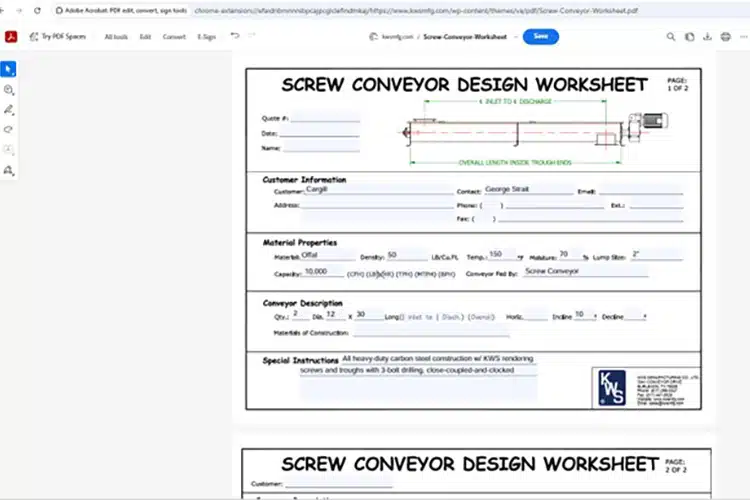Open the Edit menu in Acrobat toolbar
Image resolution: width=750 pixels, height=500 pixels.
tap(145, 37)
